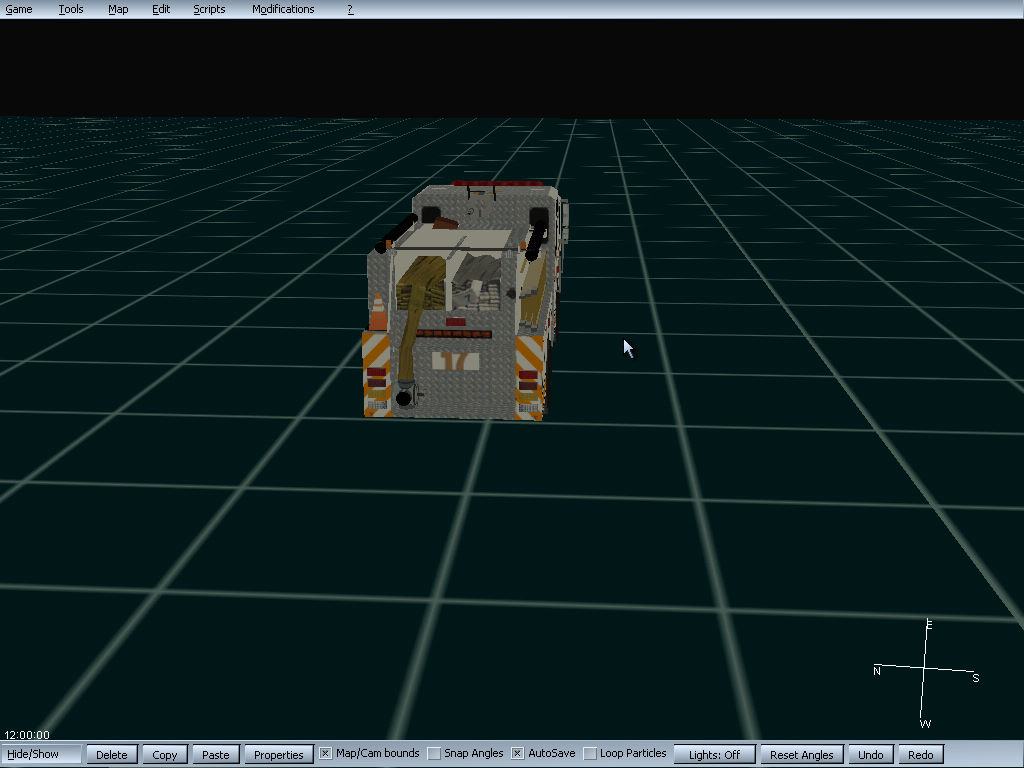Enable the Loop Particles checkbox
This screenshot has height=768, width=1024.
tap(590, 754)
